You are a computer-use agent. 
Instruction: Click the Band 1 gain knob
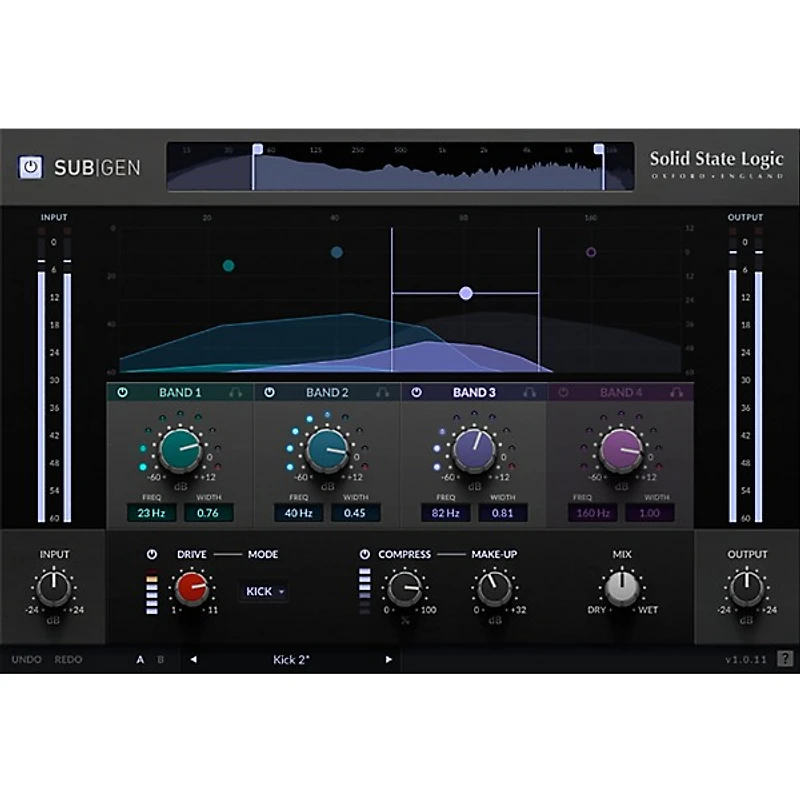[x=181, y=450]
